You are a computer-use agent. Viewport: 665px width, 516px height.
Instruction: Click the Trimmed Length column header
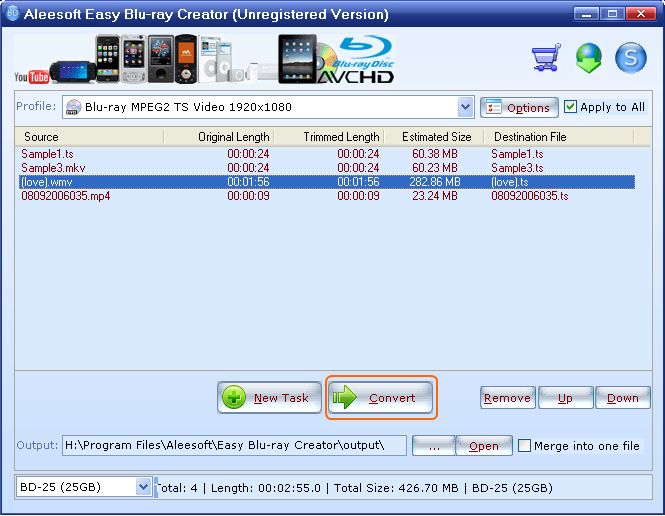click(329, 137)
